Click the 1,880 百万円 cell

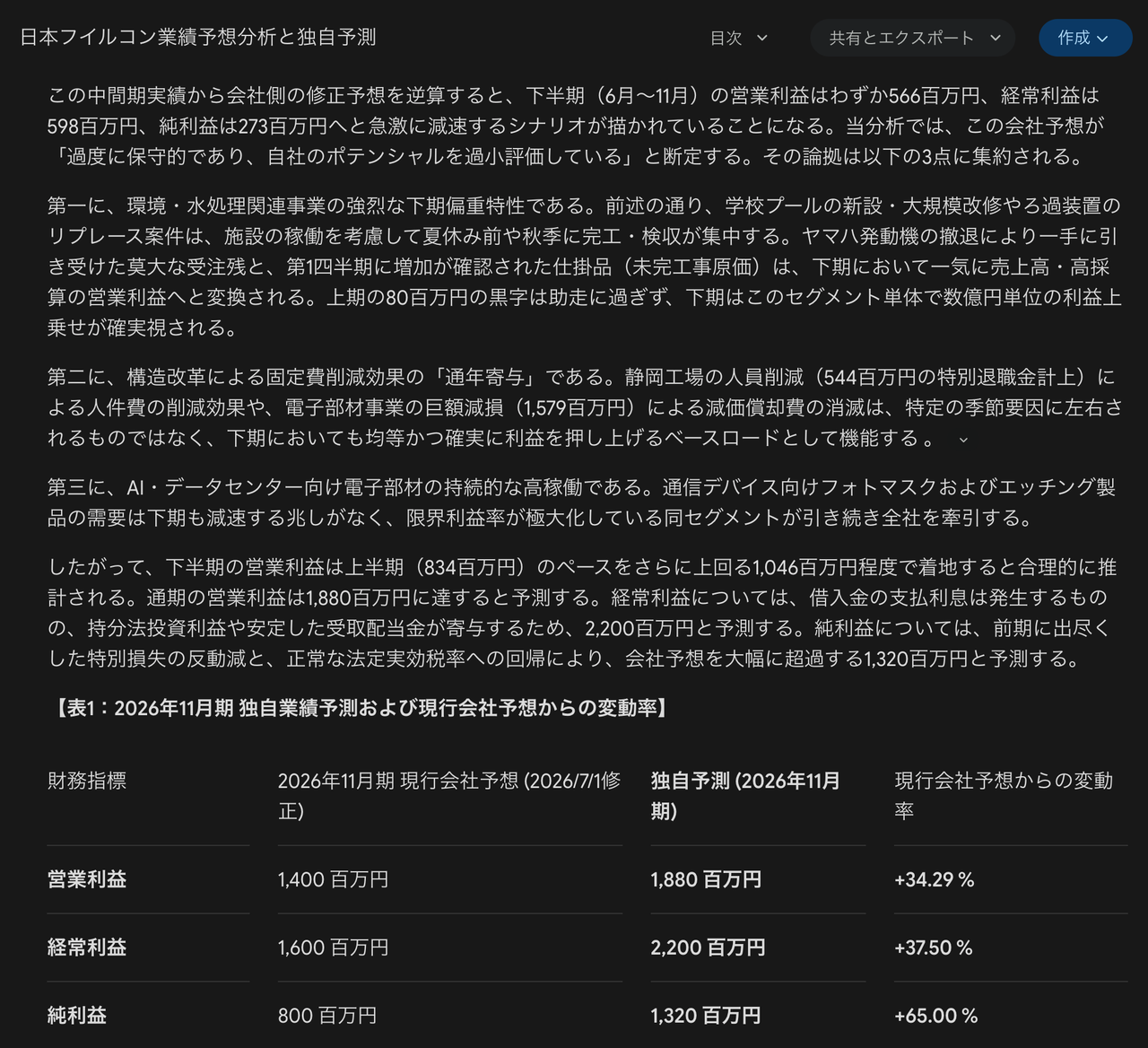tap(706, 879)
